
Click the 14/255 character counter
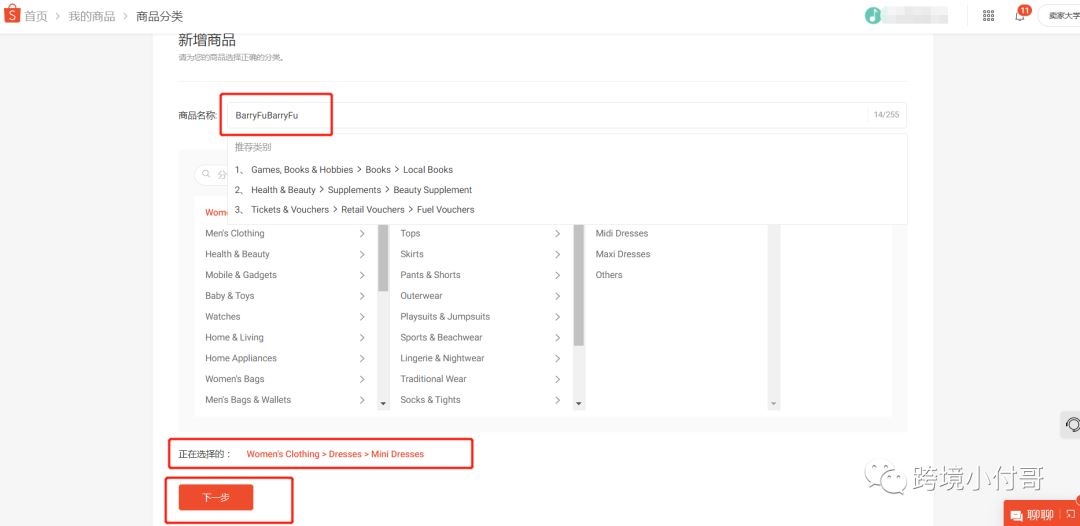(886, 115)
